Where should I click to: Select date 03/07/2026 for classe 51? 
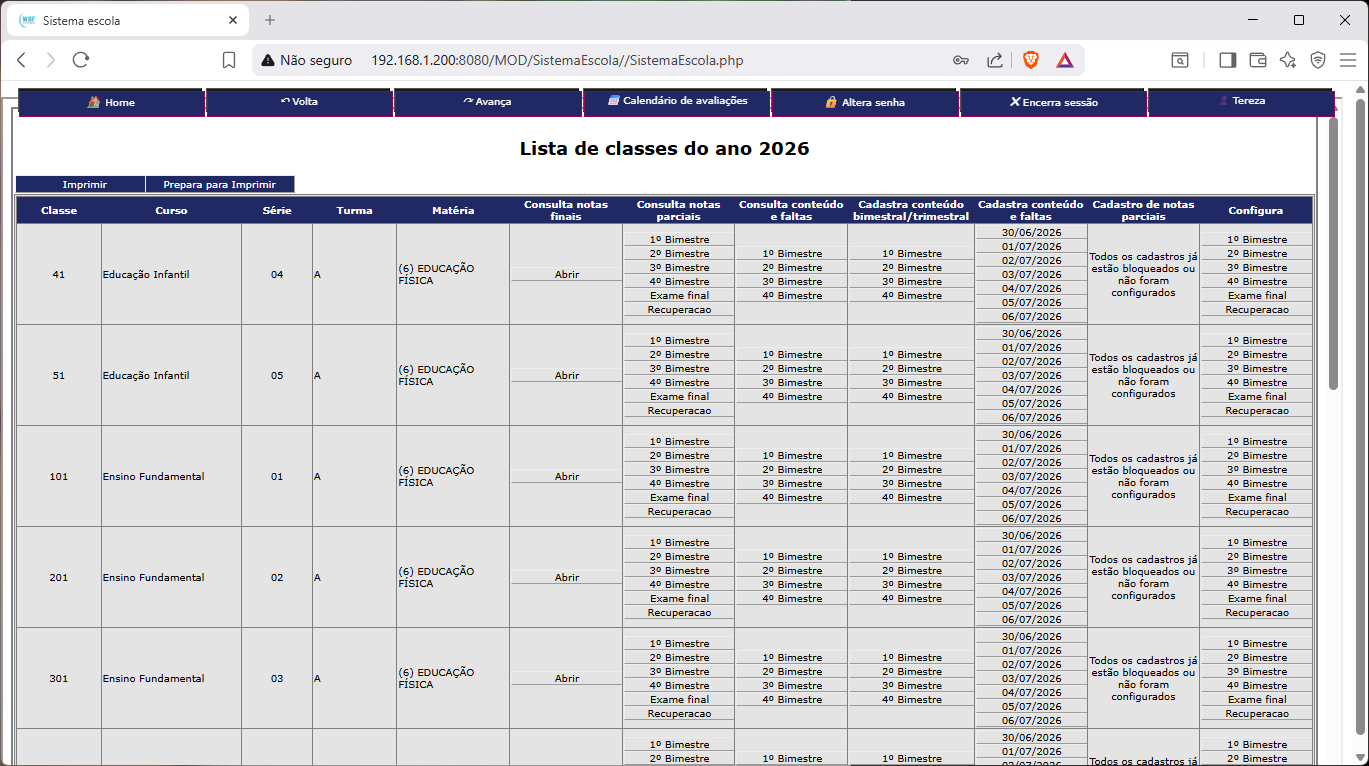[1031, 375]
